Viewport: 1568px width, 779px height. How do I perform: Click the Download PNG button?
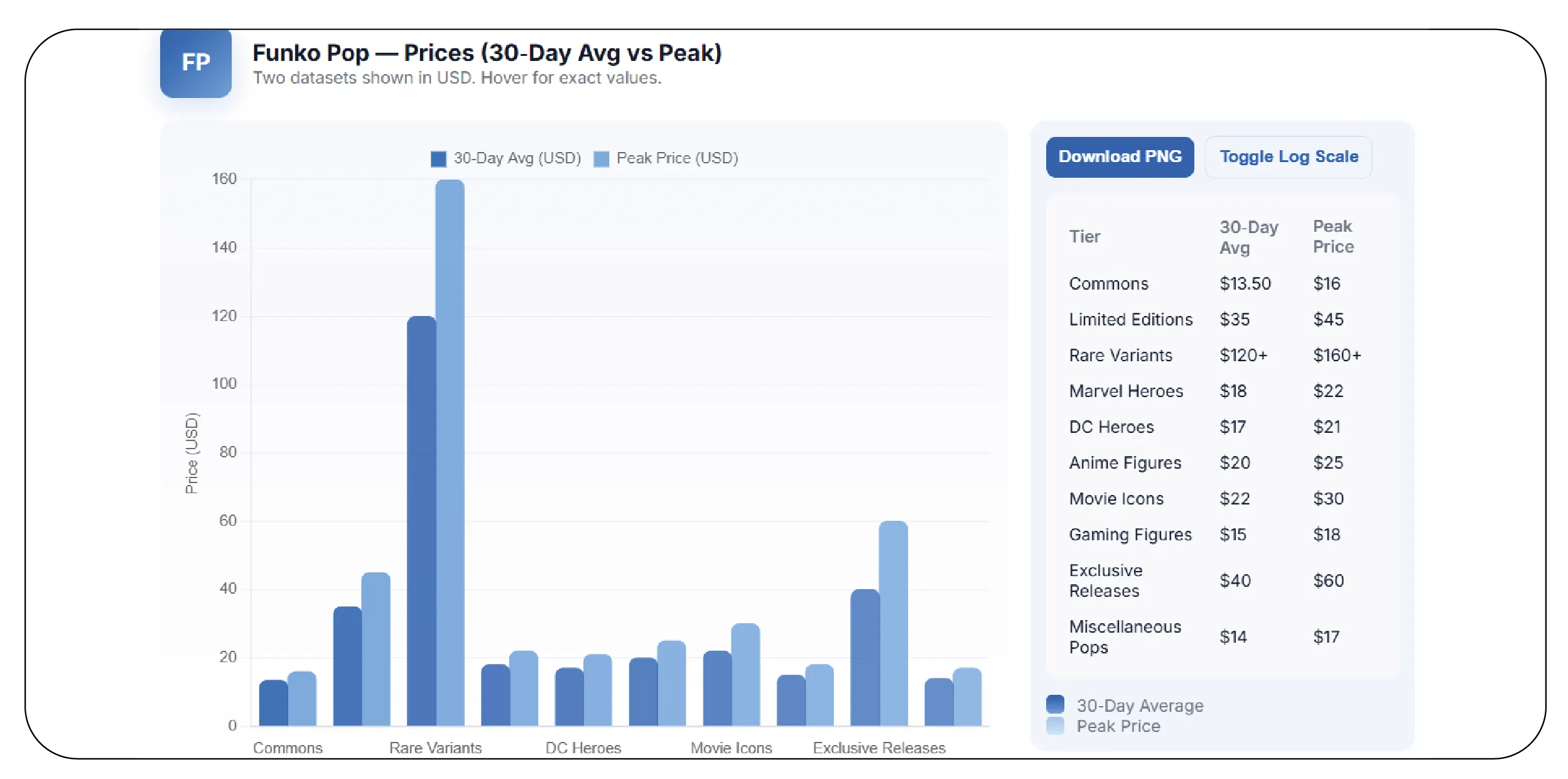pyautogui.click(x=1120, y=156)
